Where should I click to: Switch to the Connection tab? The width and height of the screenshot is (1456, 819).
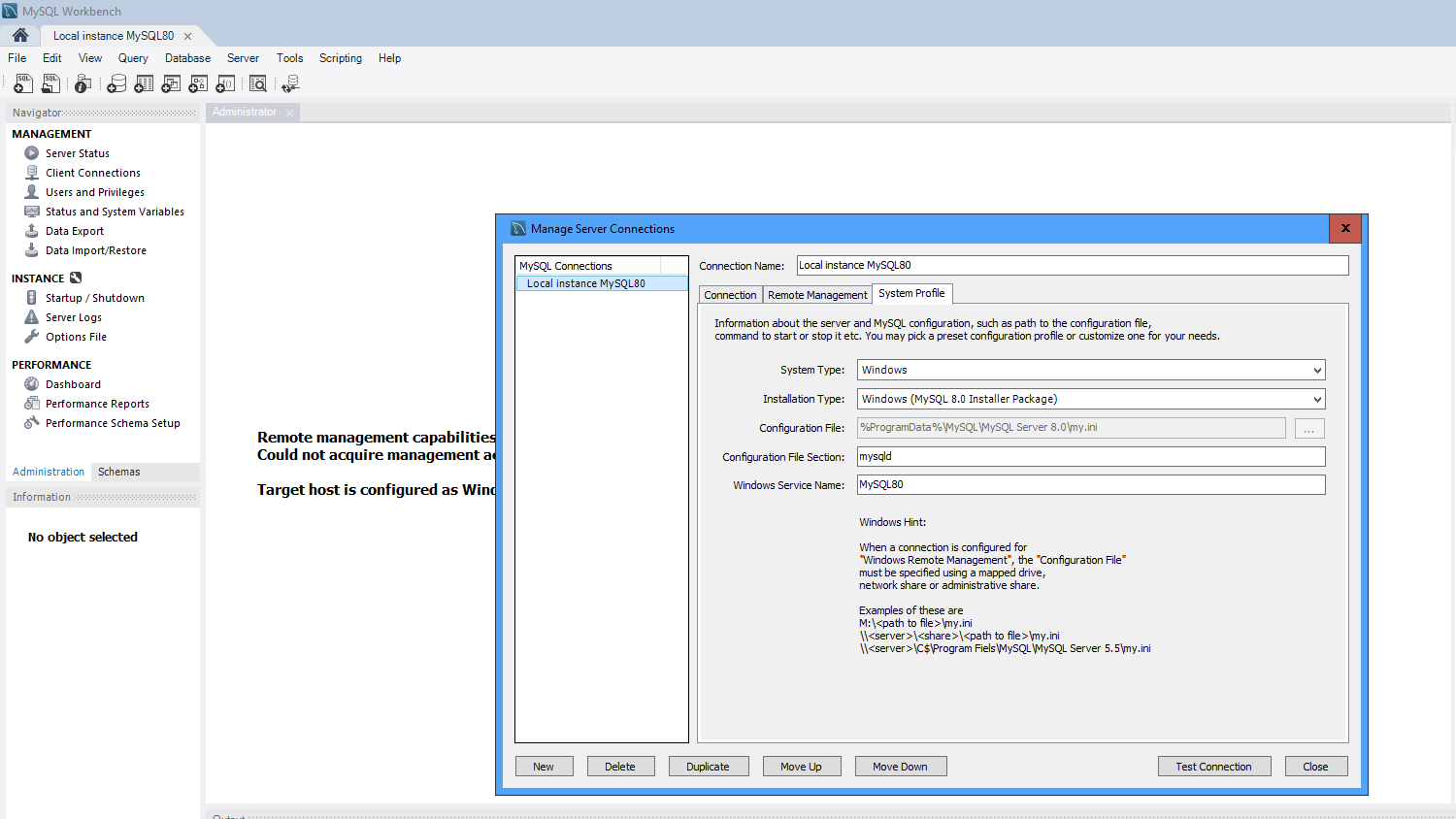[x=730, y=295]
